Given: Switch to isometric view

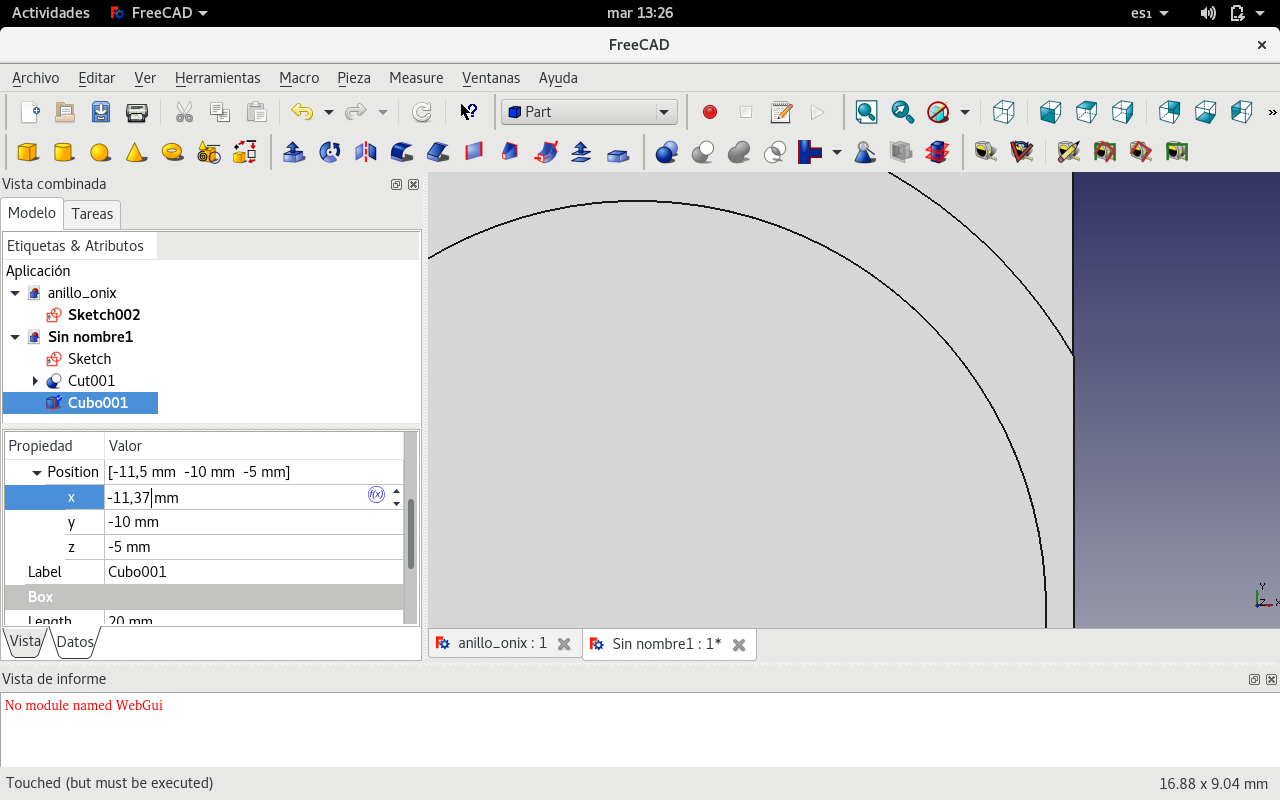Looking at the screenshot, I should pos(1004,112).
